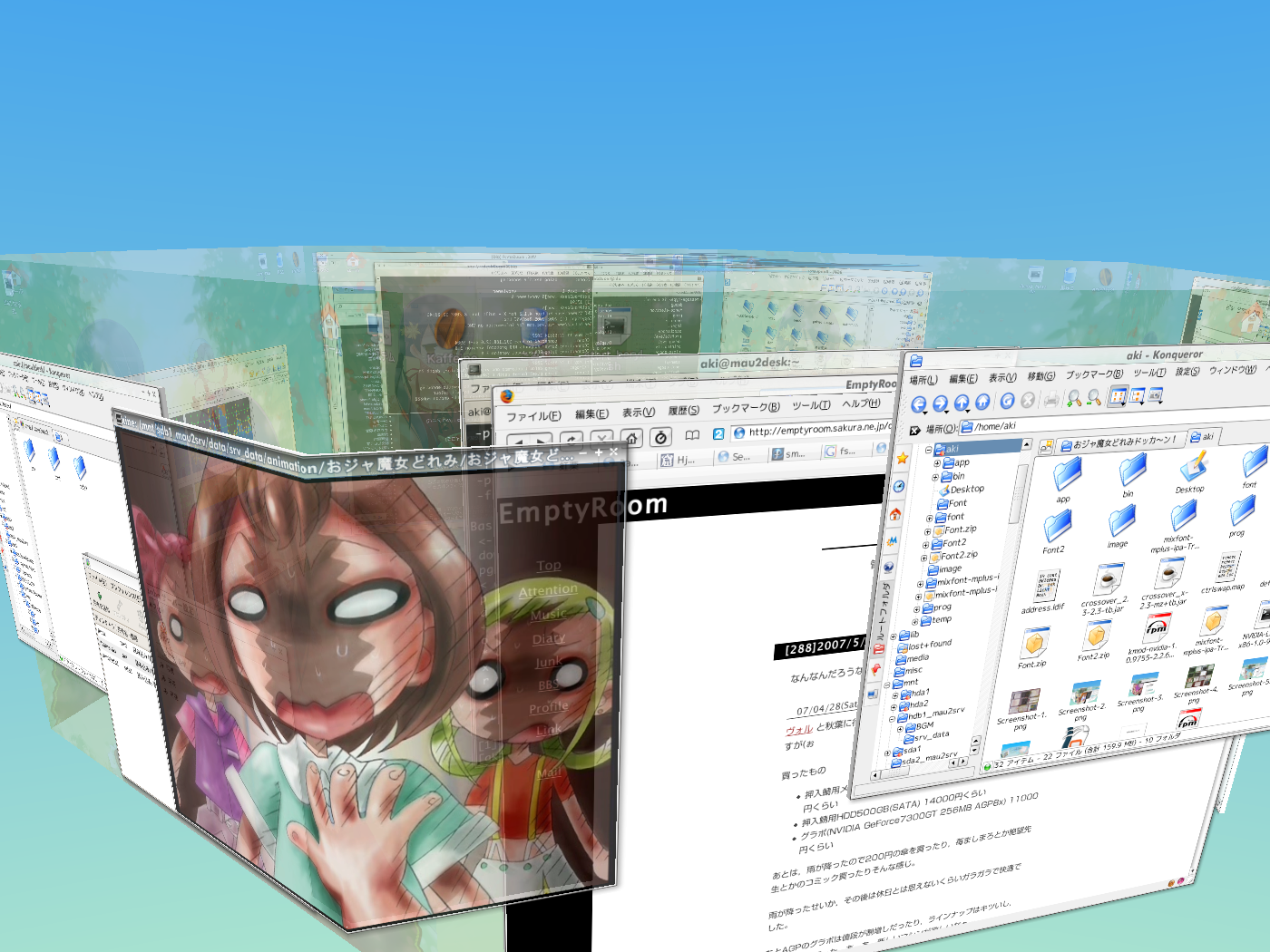Viewport: 1270px width, 952px height.
Task: Follow the Profile link on EmptyRoom
Action: (548, 707)
